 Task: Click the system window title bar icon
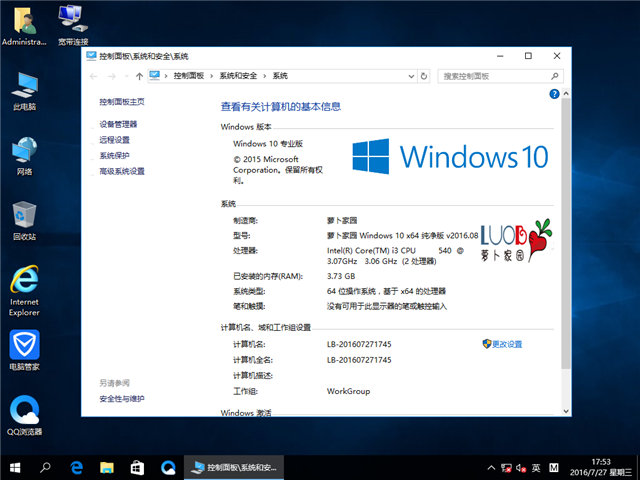[91, 56]
